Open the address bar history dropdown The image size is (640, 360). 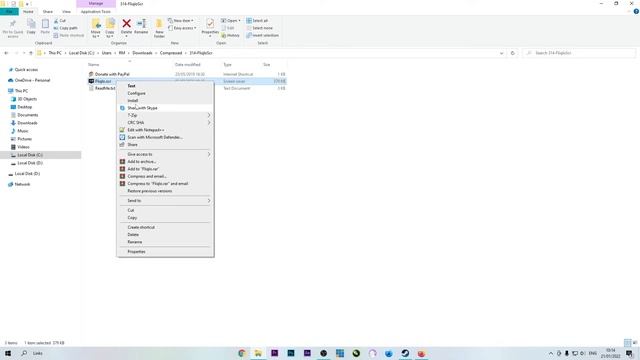pyautogui.click(x=502, y=53)
